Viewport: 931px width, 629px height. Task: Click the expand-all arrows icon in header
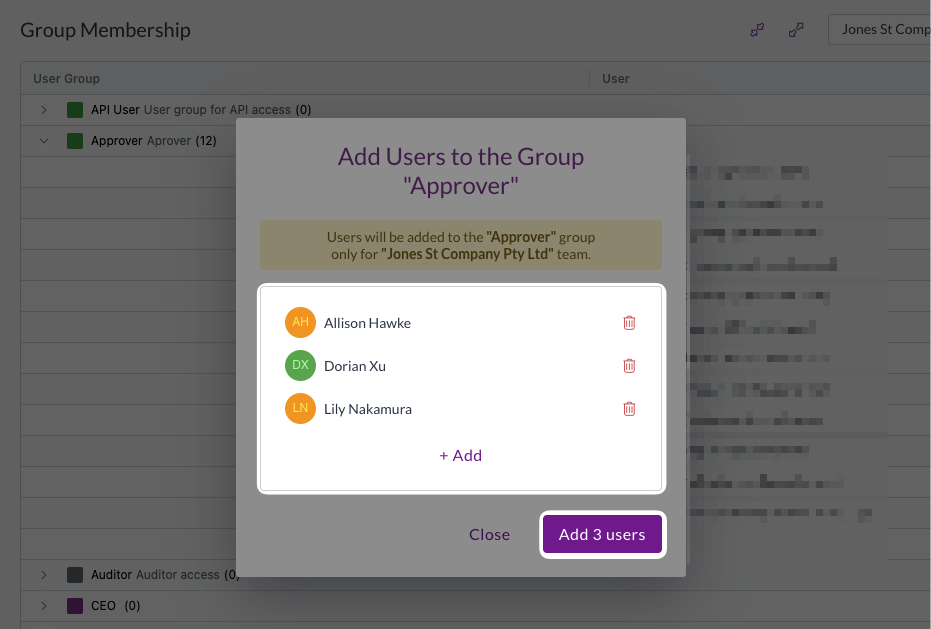click(x=796, y=30)
